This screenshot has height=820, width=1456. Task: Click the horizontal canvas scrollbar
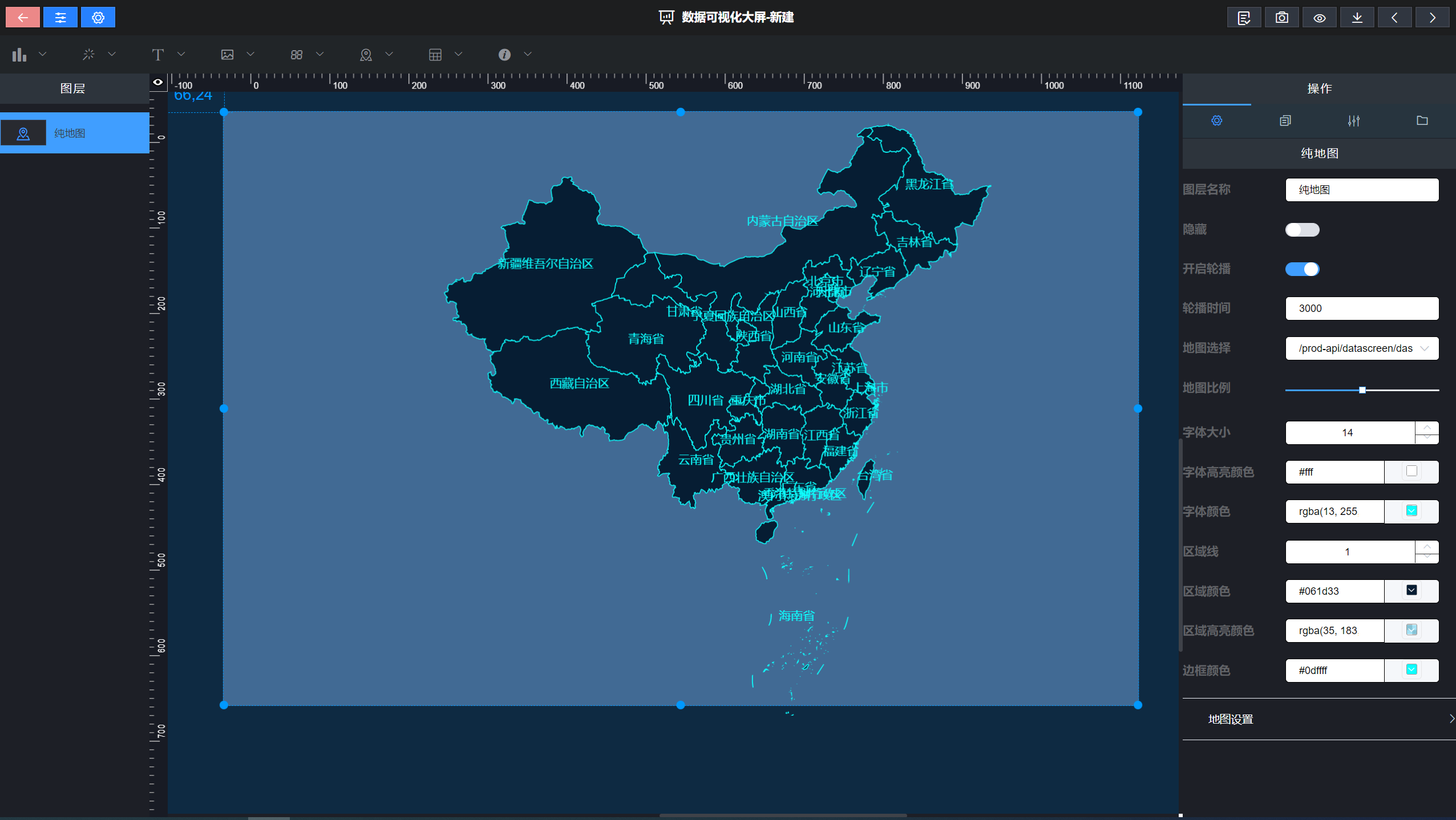coord(783,815)
